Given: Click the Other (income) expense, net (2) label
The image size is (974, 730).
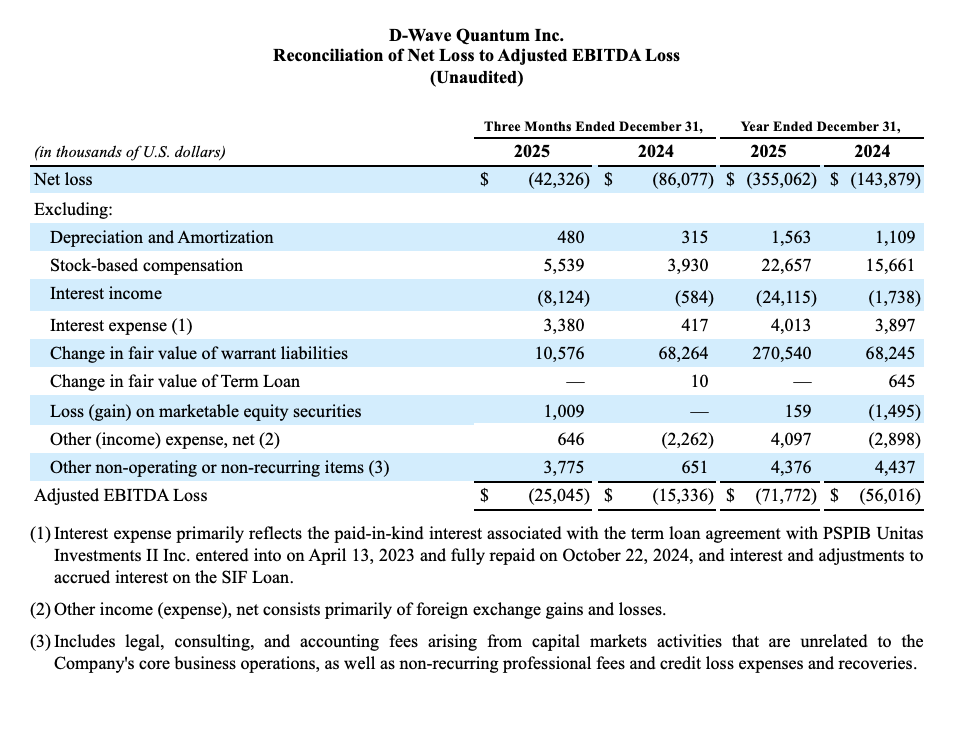Looking at the screenshot, I should [x=164, y=439].
